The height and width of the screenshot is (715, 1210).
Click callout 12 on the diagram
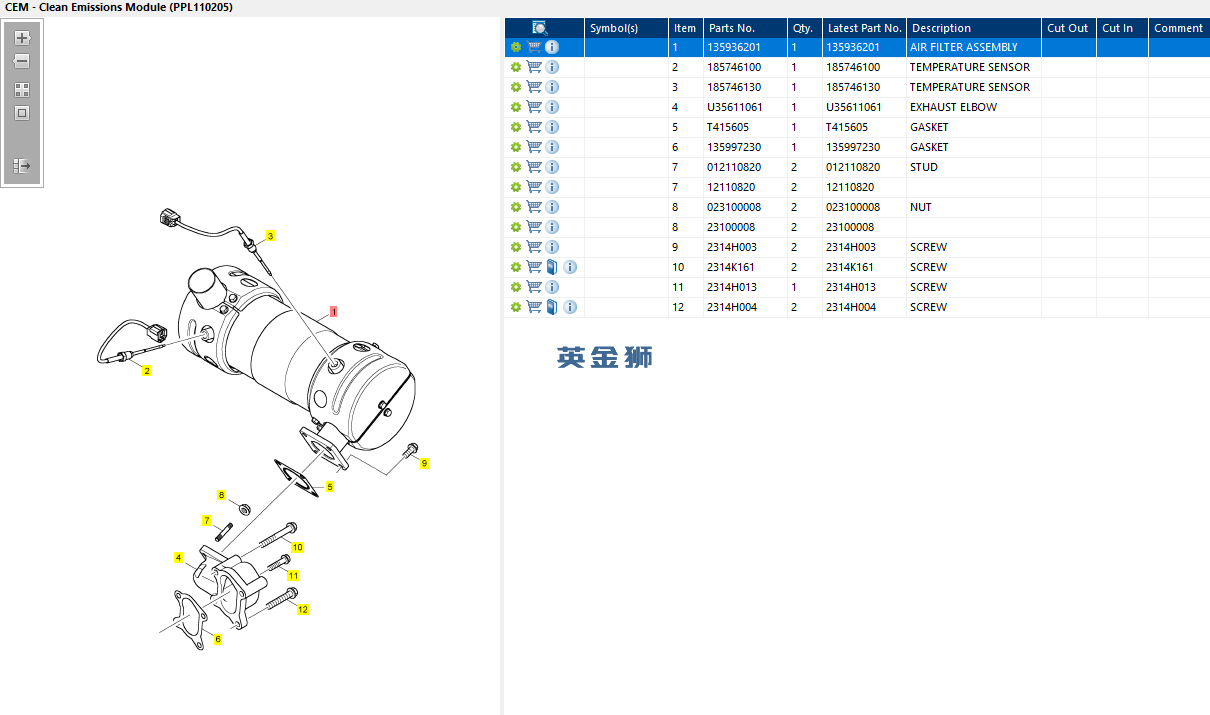[303, 609]
